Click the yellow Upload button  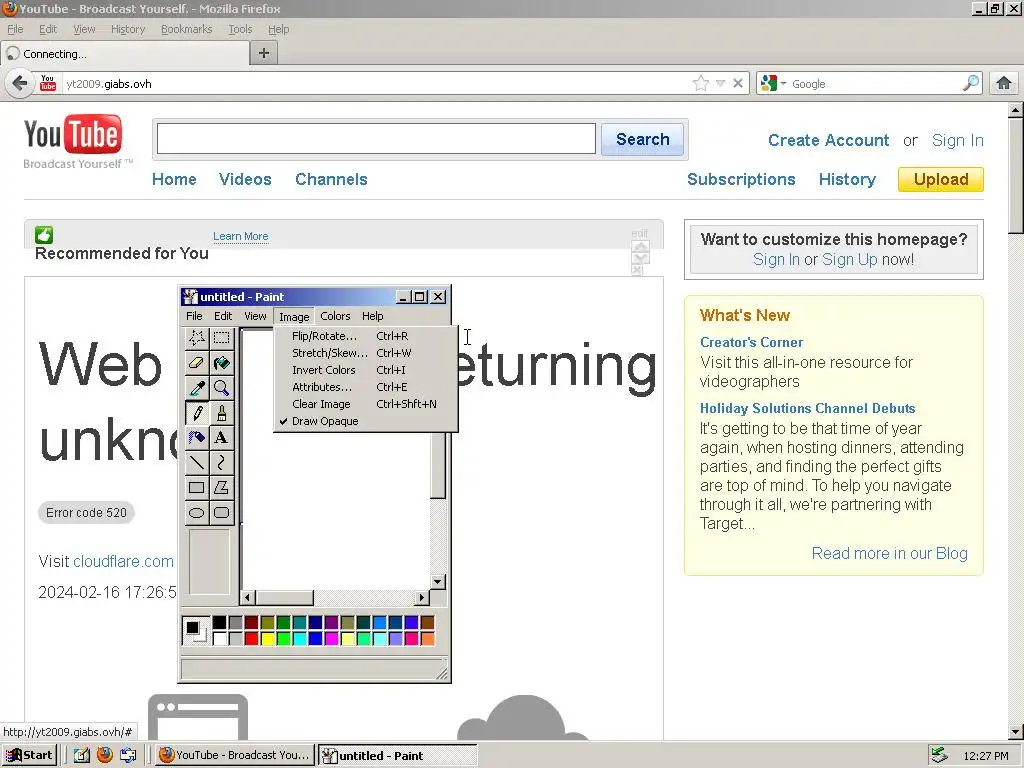click(941, 180)
